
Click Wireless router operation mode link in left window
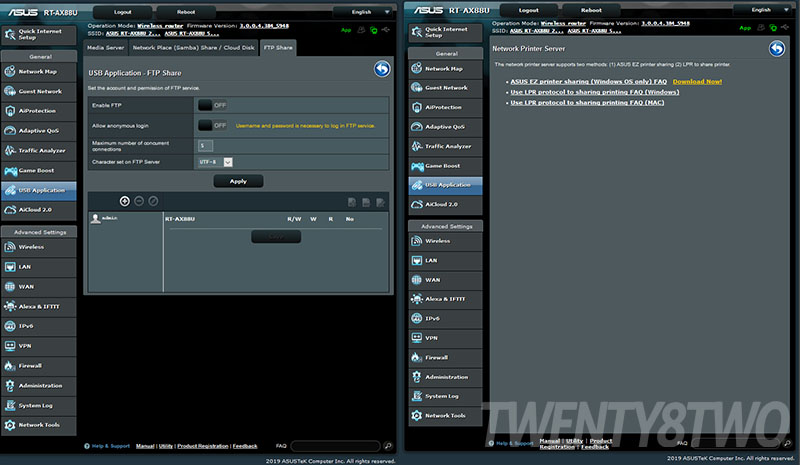pyautogui.click(x=160, y=26)
